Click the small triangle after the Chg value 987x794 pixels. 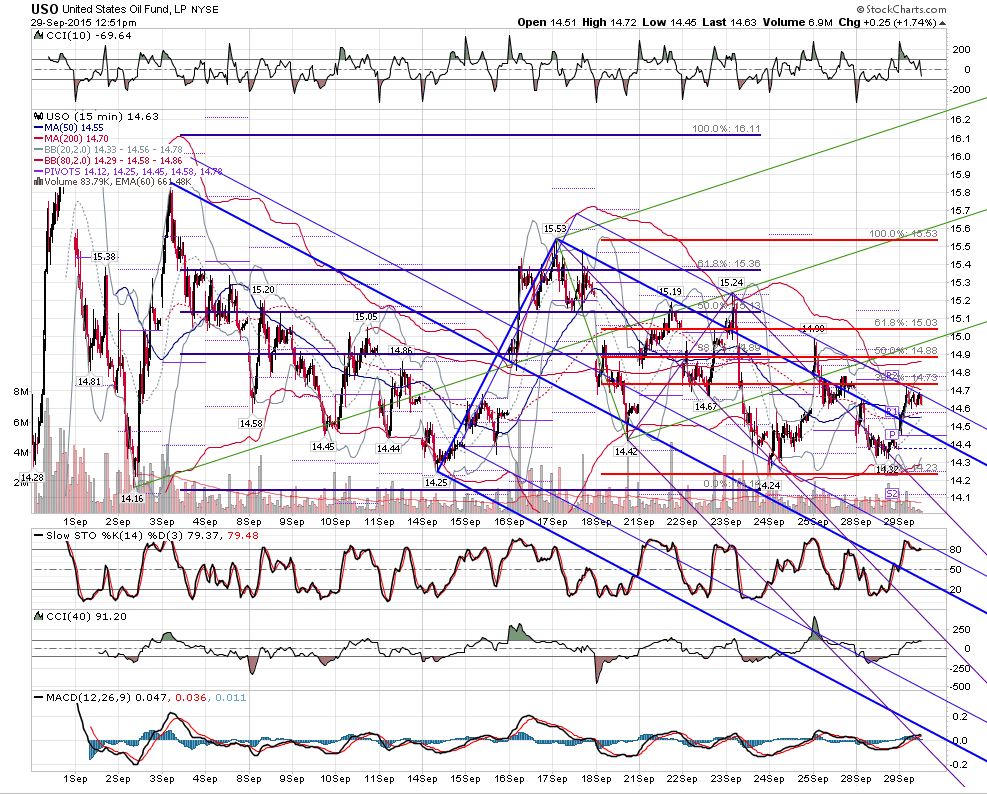click(x=942, y=23)
